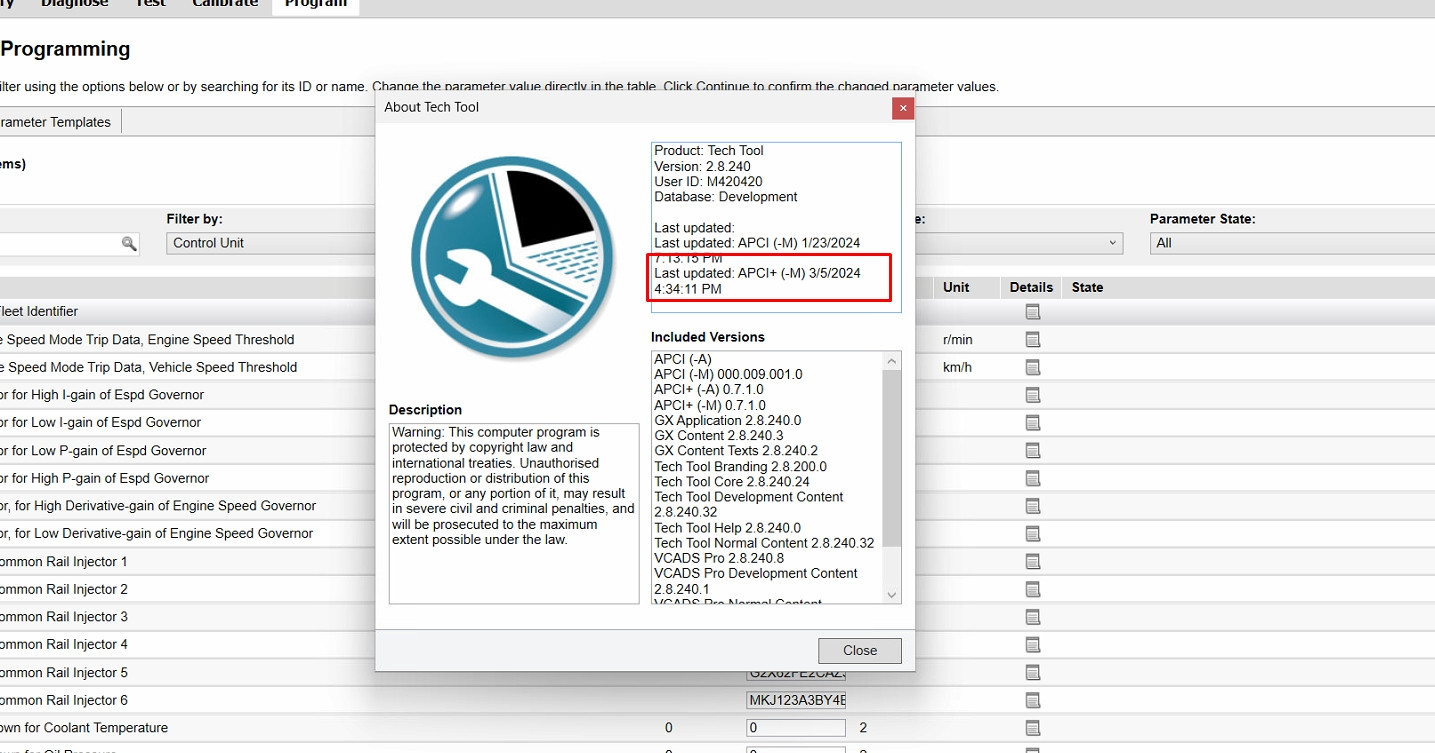Select 'VCADS Pro 2.8.240.8' entry

tap(718, 558)
